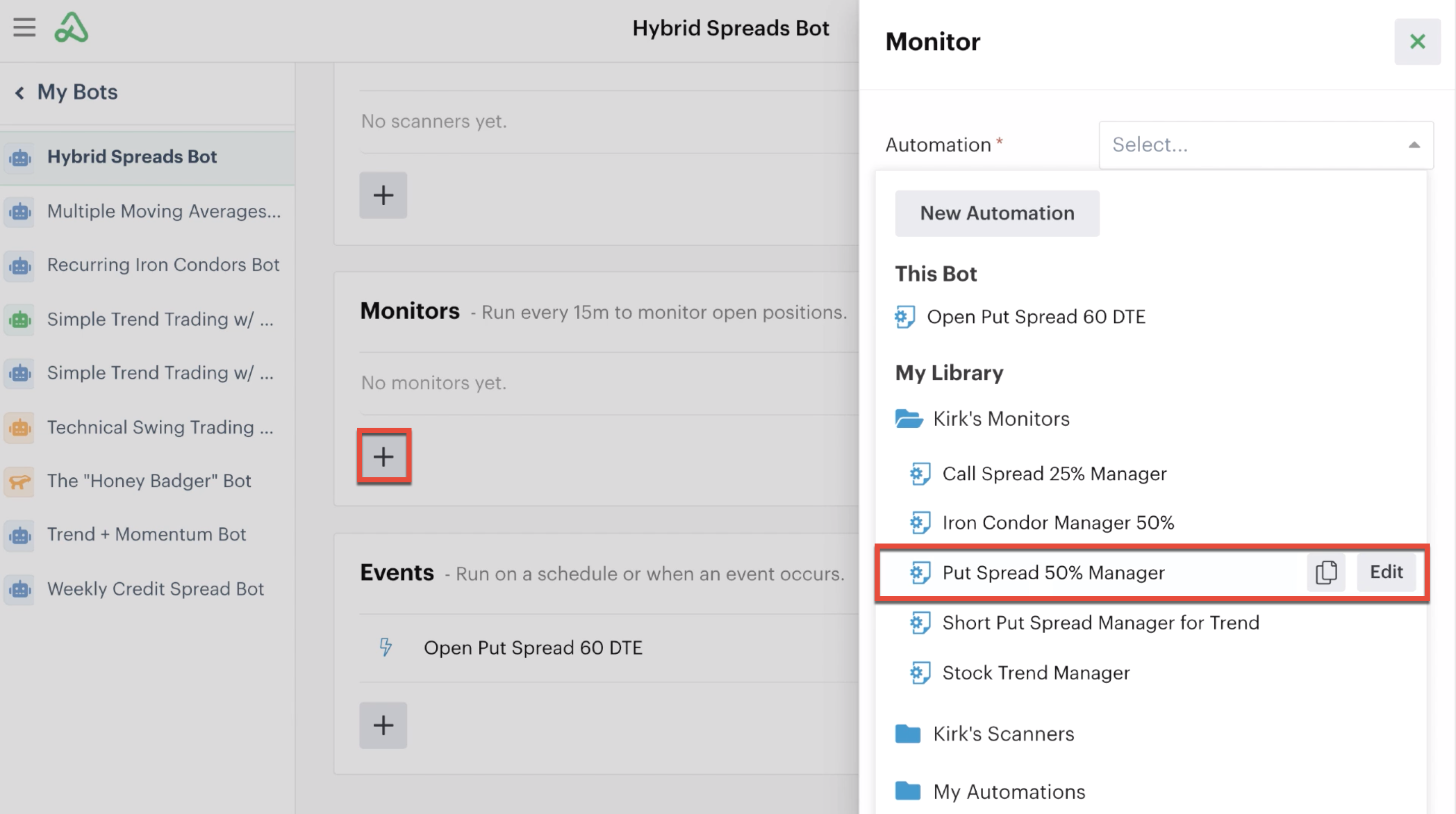
Task: Collapse dropdown using the caret arrow
Action: [1414, 145]
